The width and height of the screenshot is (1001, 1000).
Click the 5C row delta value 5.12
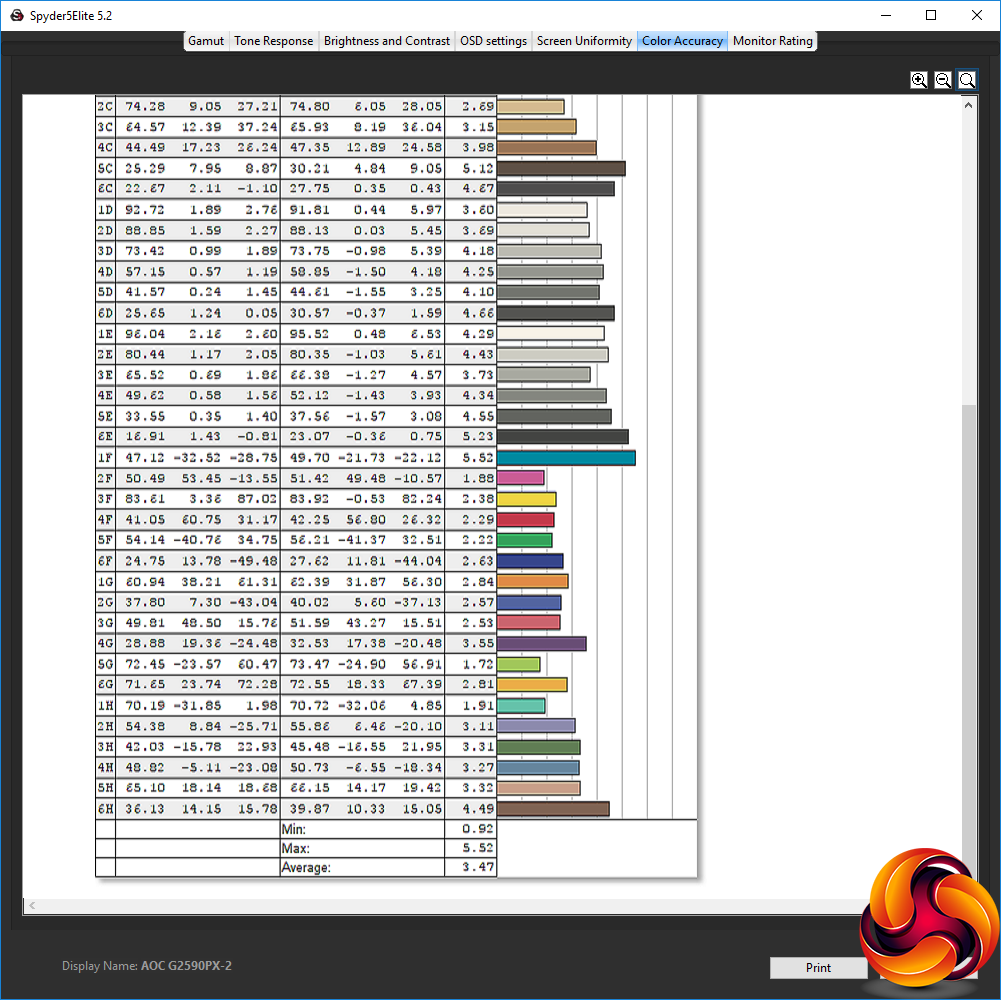pyautogui.click(x=478, y=169)
